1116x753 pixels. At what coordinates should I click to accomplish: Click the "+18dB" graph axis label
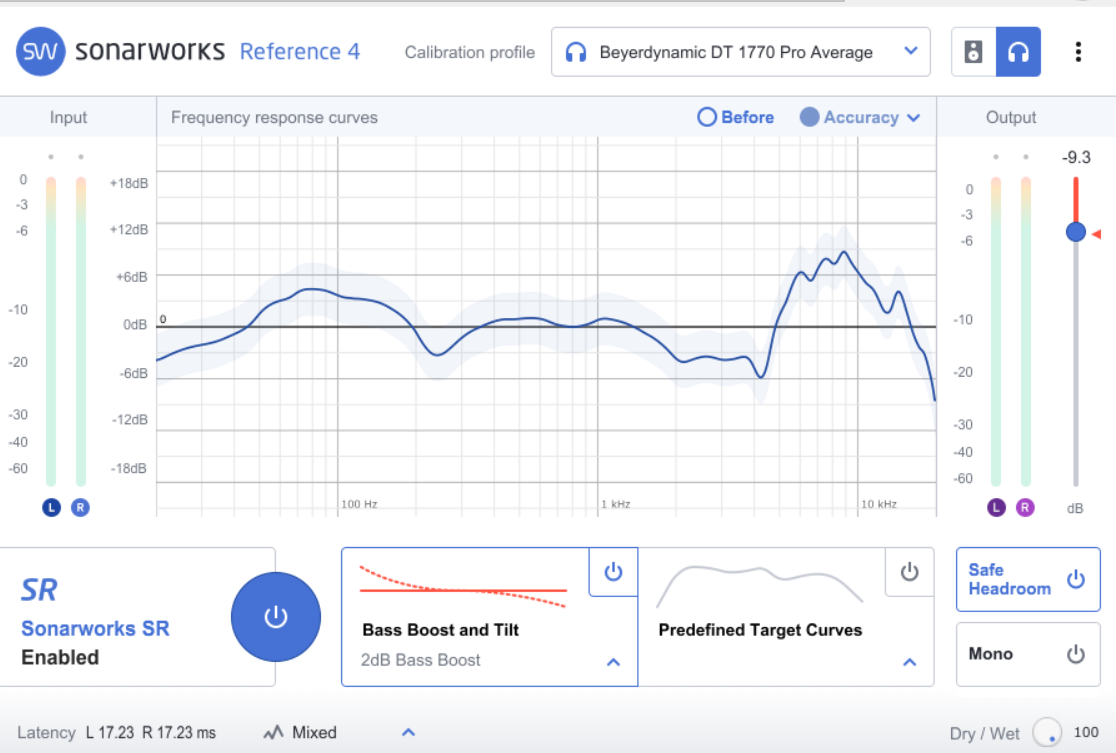point(129,183)
